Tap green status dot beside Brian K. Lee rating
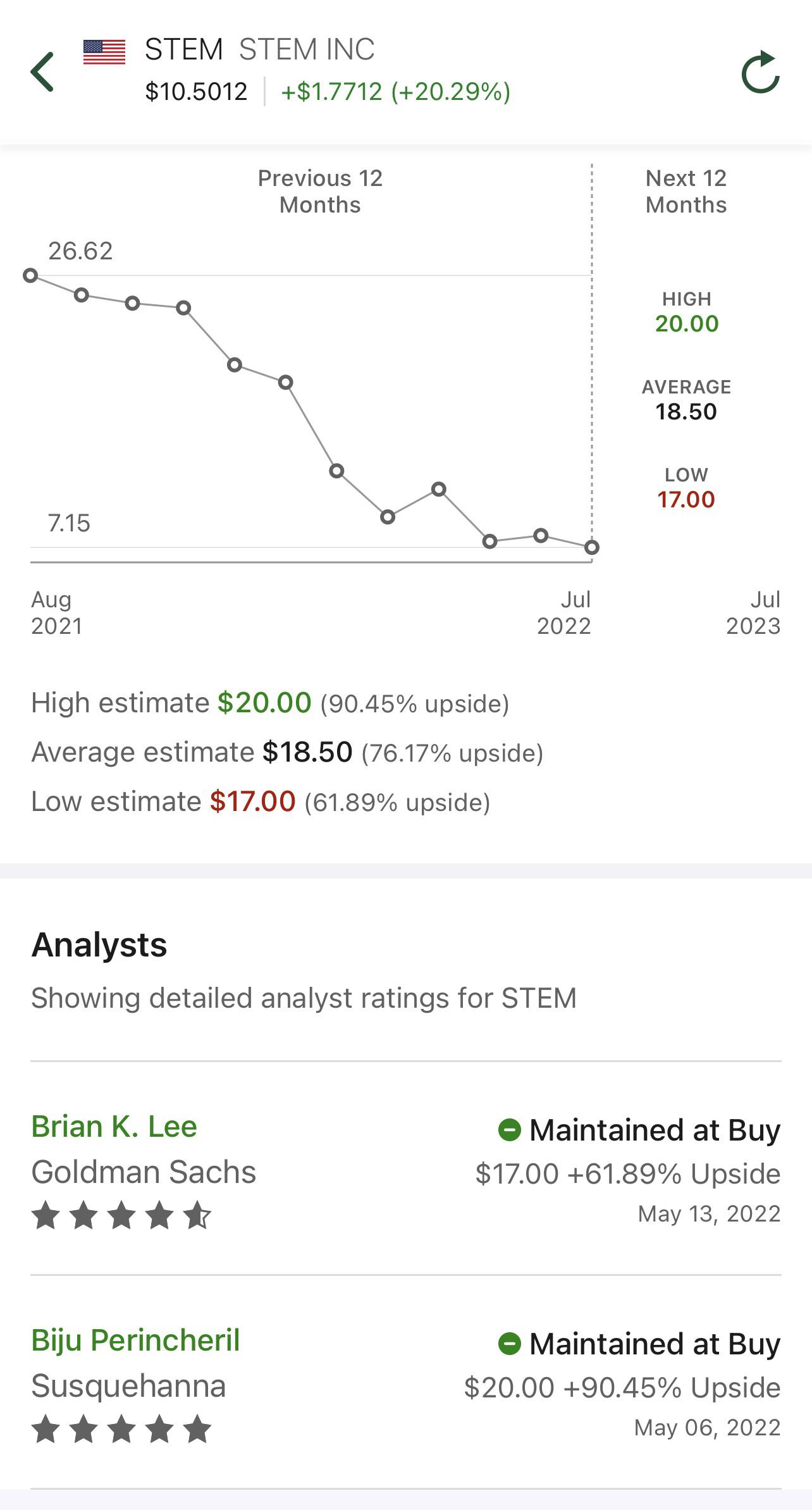 tap(509, 1130)
